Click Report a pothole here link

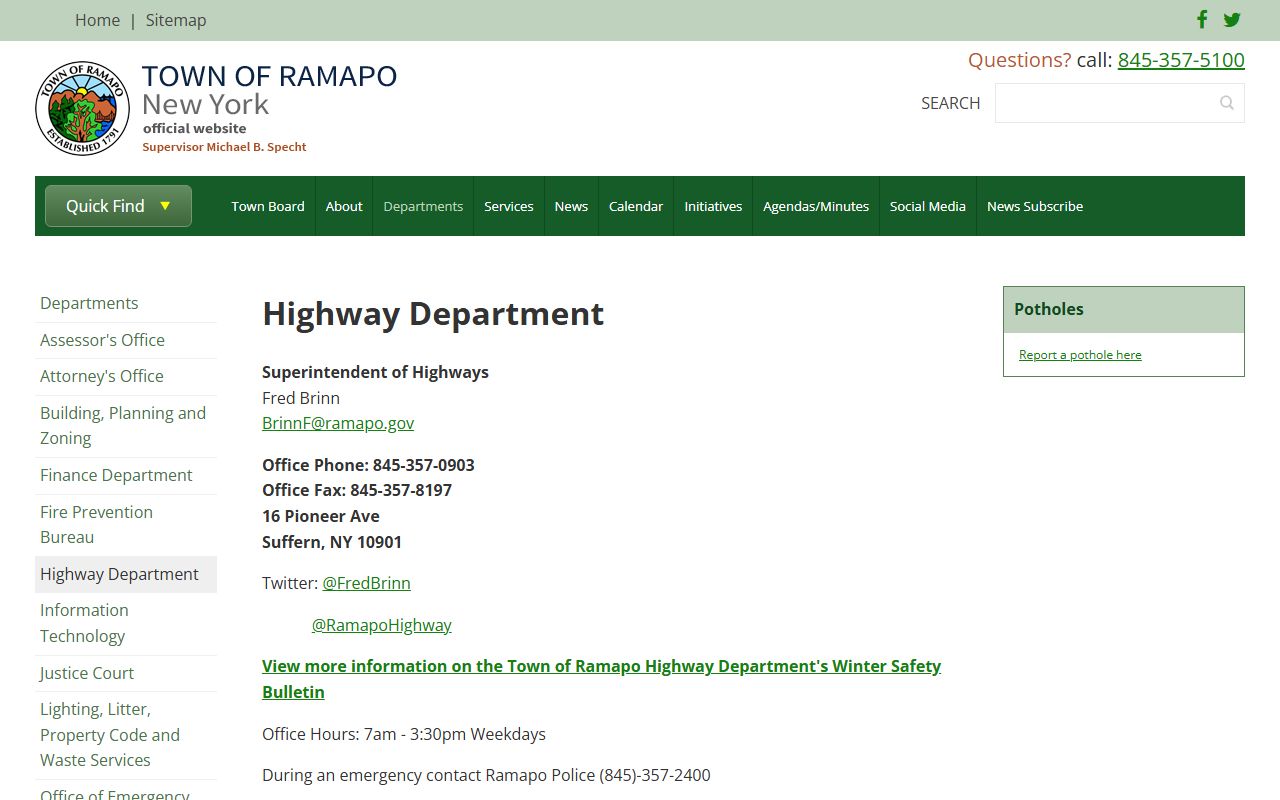[1080, 355]
